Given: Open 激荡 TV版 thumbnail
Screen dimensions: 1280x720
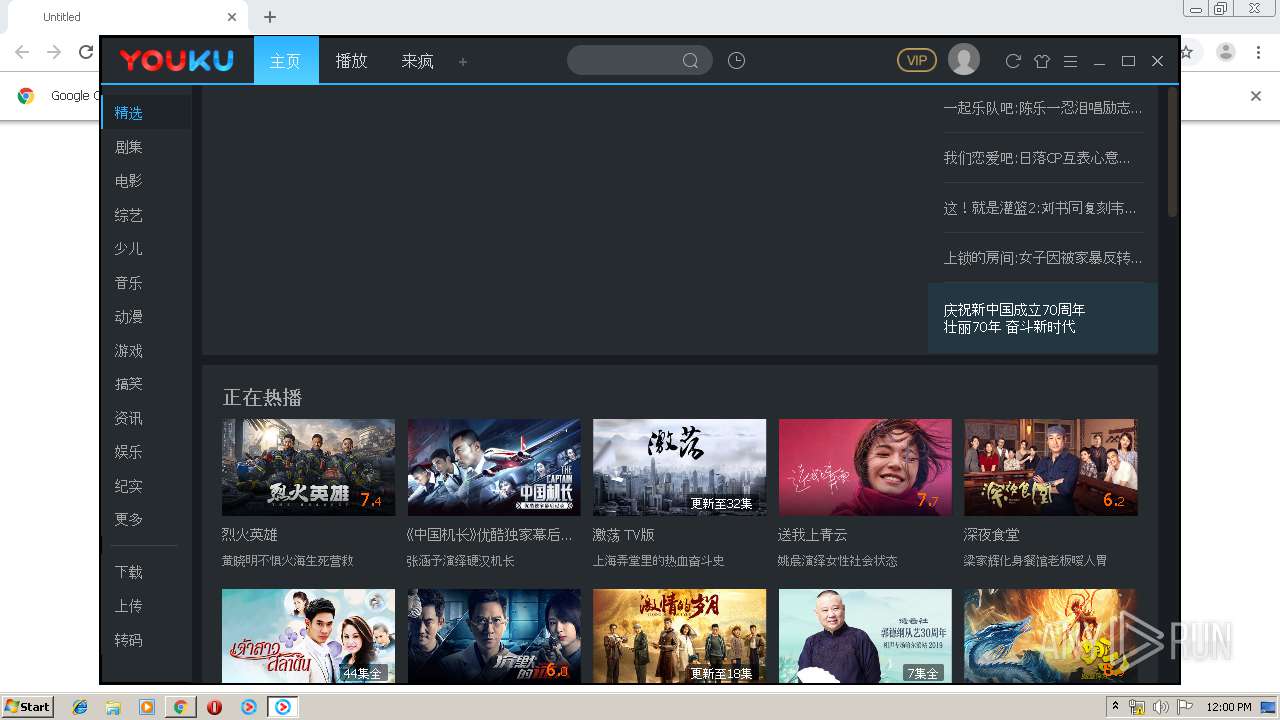Looking at the screenshot, I should click(680, 467).
